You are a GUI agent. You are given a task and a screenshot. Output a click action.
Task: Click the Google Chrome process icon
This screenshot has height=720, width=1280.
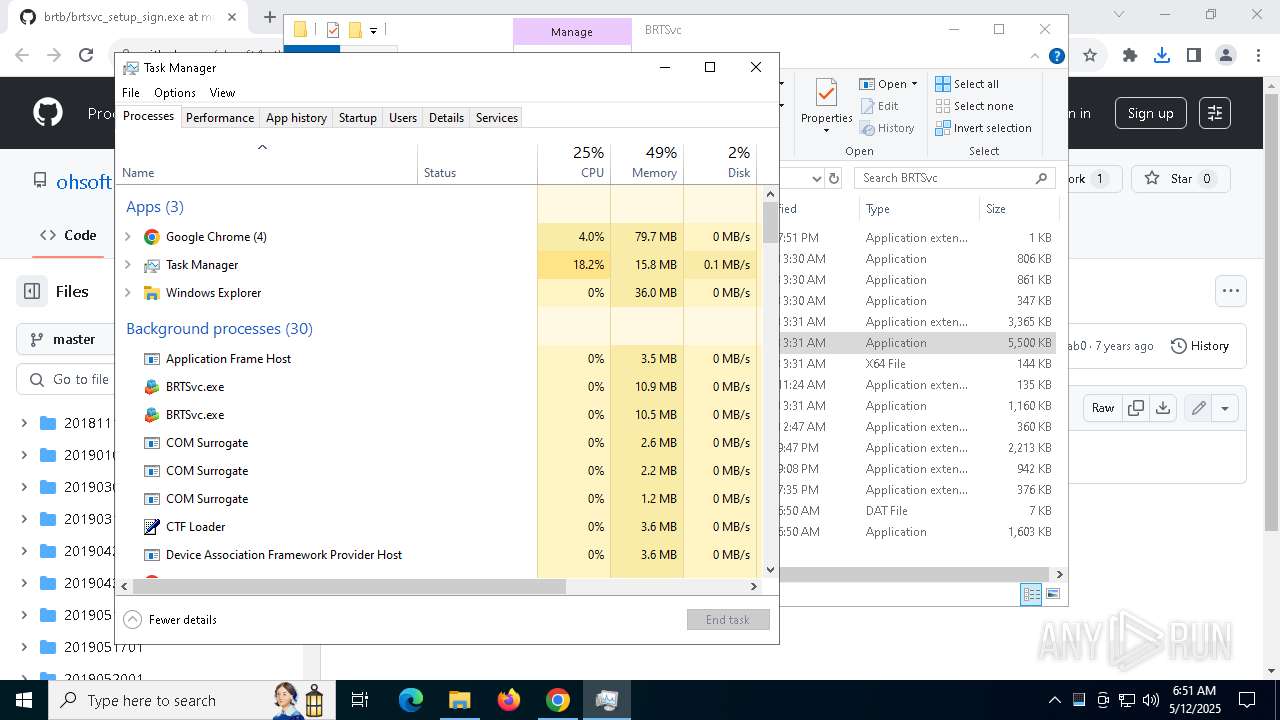(152, 237)
